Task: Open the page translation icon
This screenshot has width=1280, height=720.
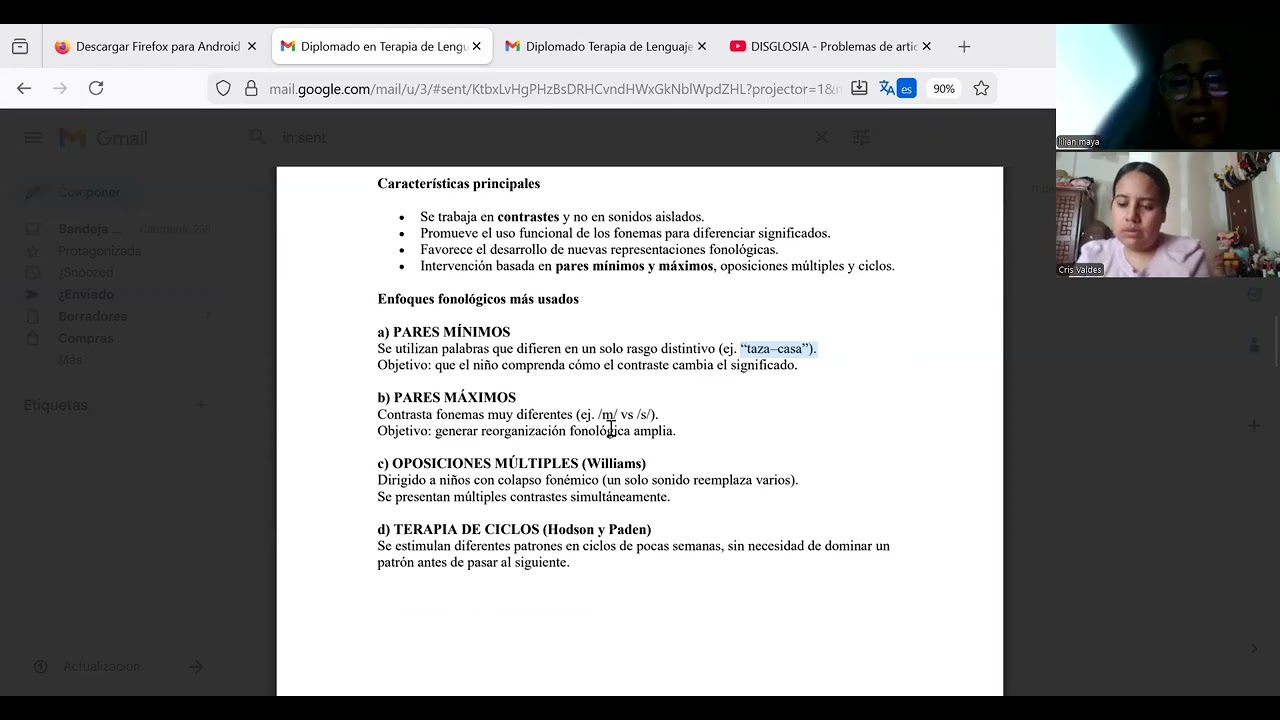Action: [x=886, y=89]
